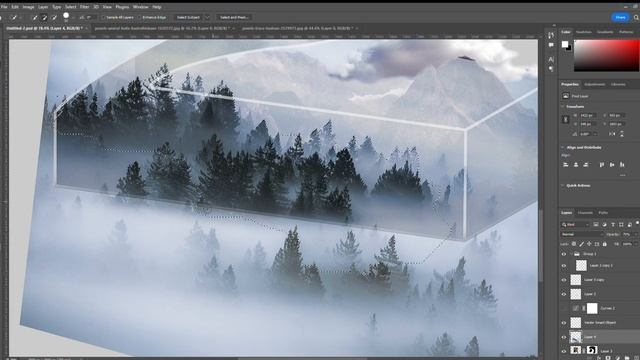Switch to the Gradients panel tab

(x=605, y=32)
